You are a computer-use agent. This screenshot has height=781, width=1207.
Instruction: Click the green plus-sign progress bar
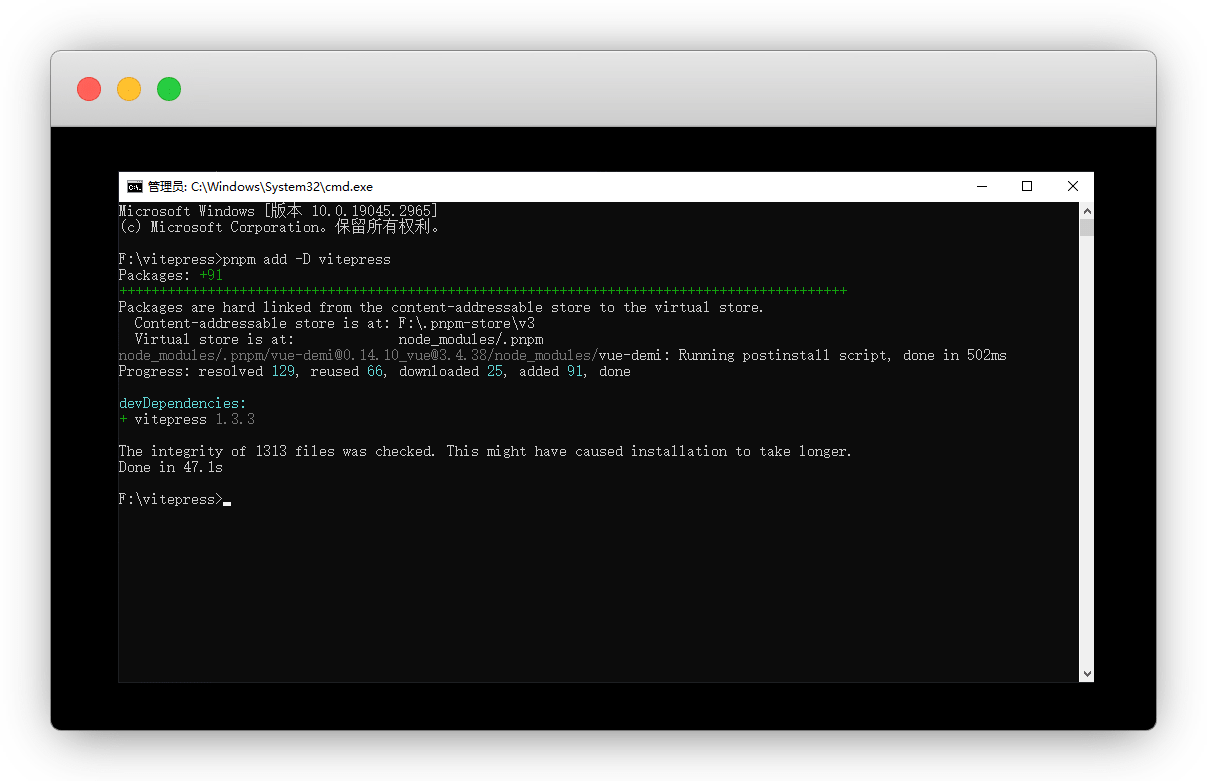tap(482, 291)
